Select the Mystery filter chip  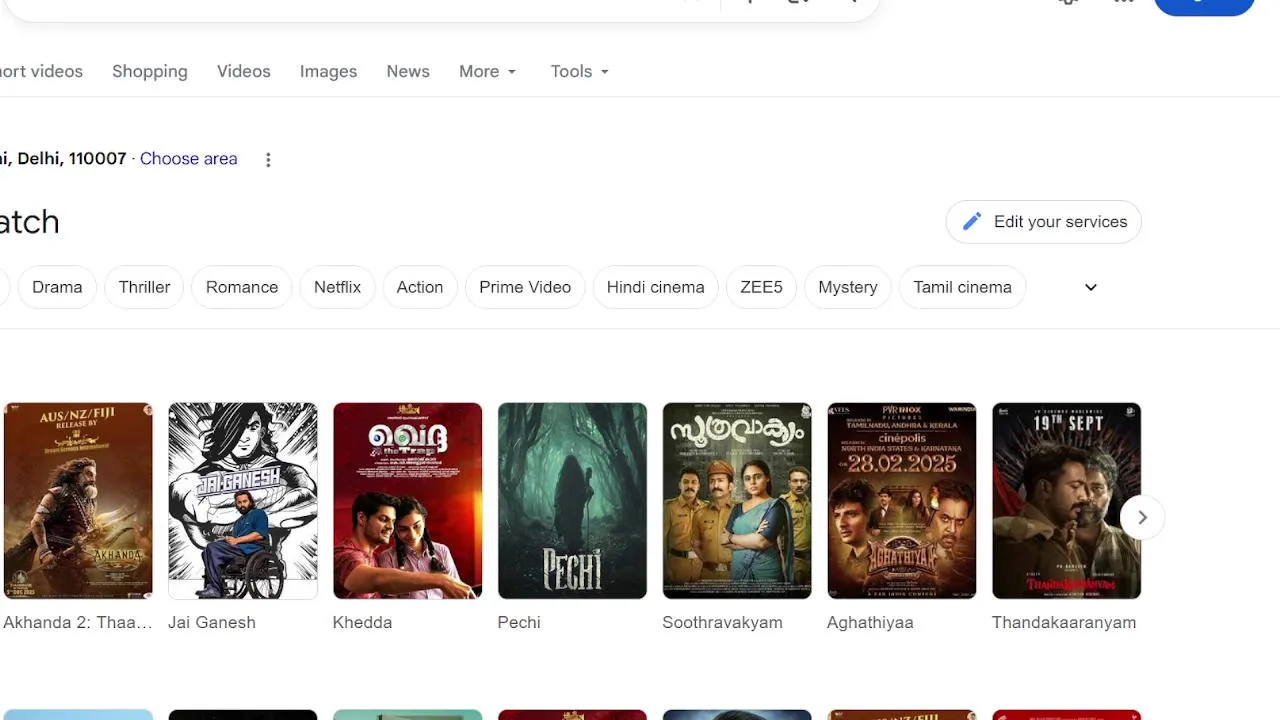coord(848,287)
